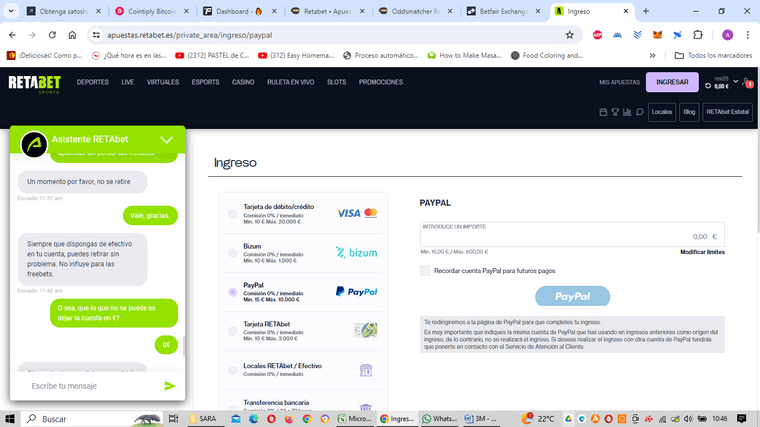Open the How to Make Masa bookmark
Image resolution: width=760 pixels, height=427 pixels.
[x=464, y=55]
